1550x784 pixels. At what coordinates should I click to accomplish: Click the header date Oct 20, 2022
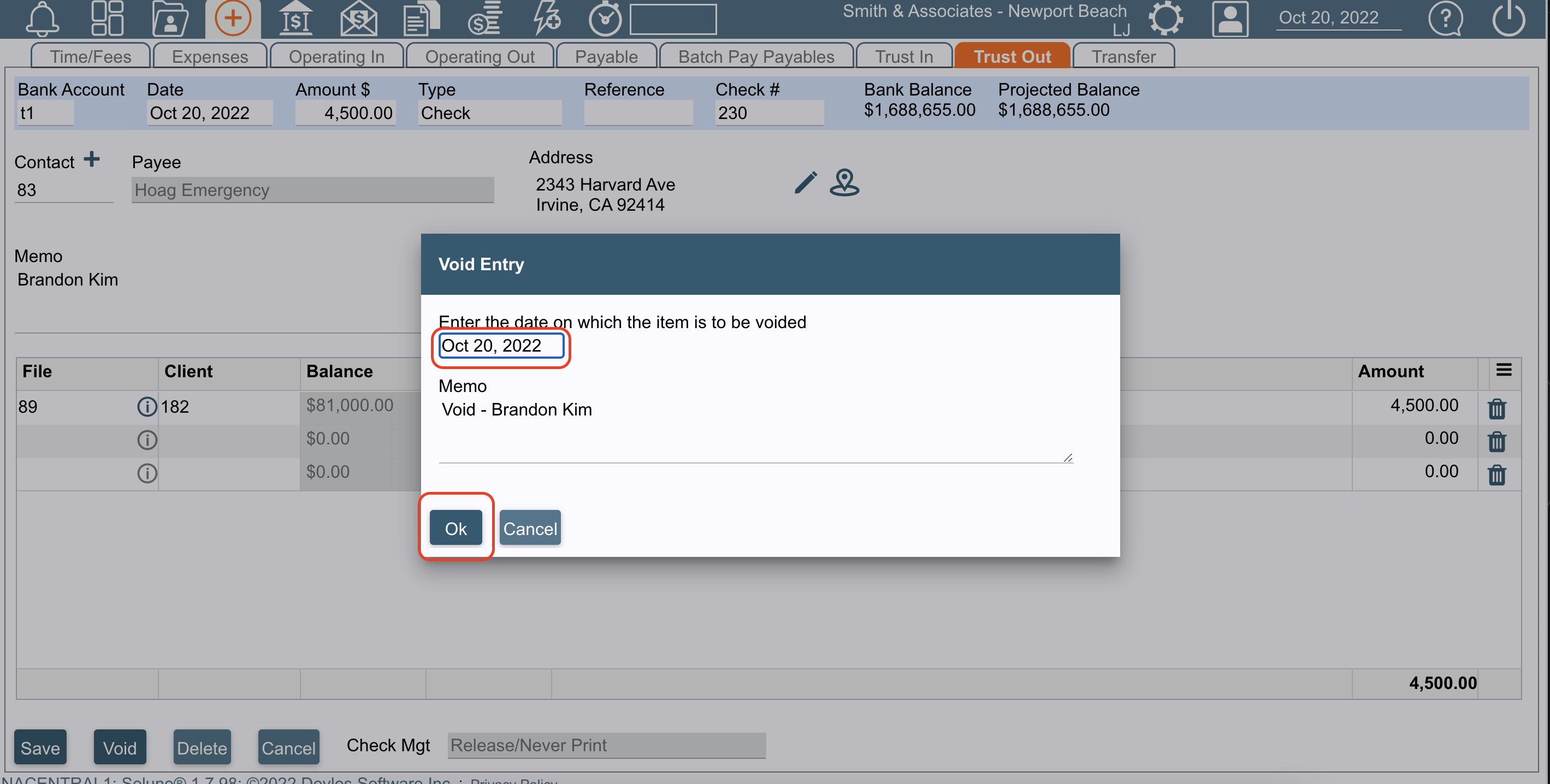pos(1338,17)
